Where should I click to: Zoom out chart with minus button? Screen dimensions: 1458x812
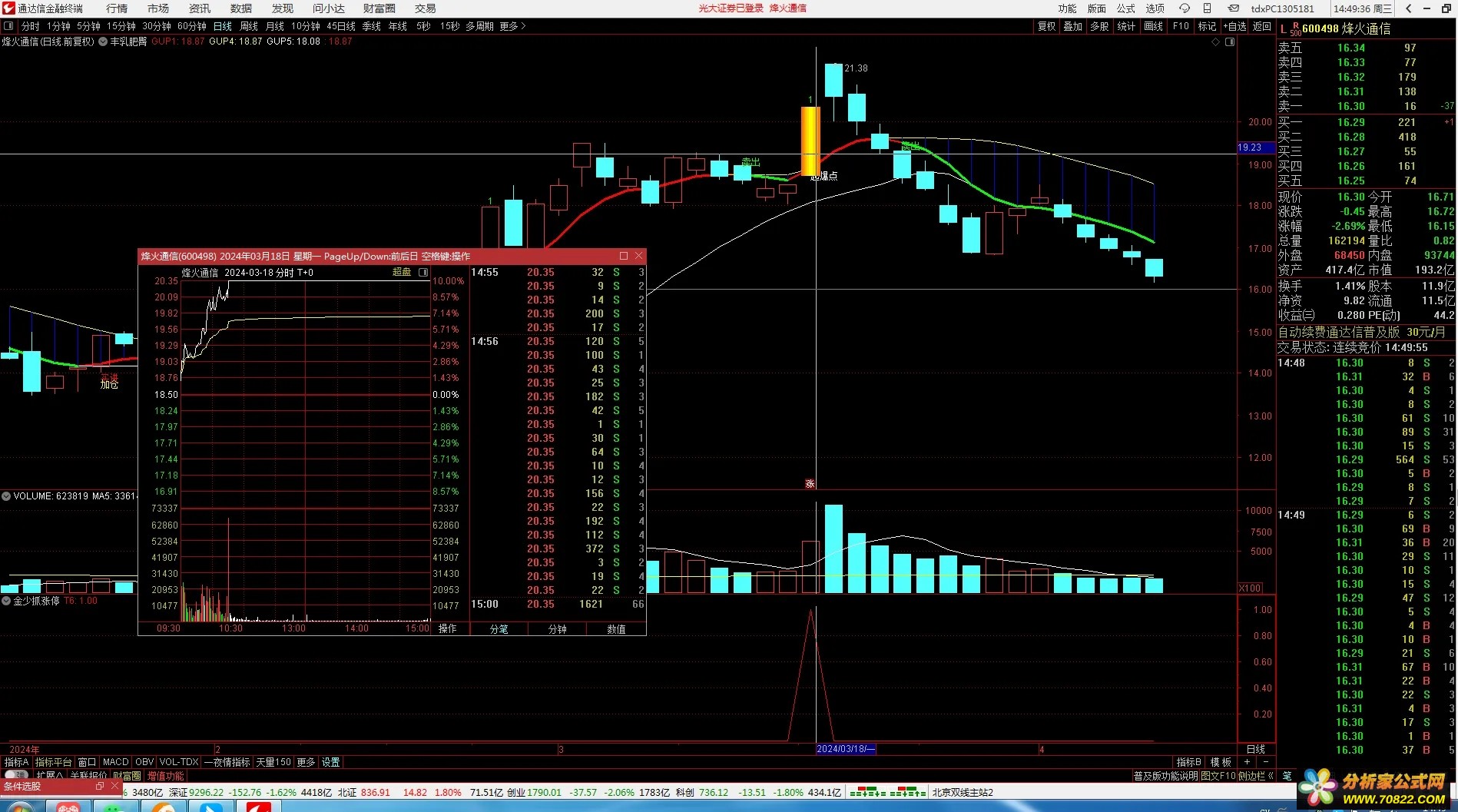coord(1265,762)
